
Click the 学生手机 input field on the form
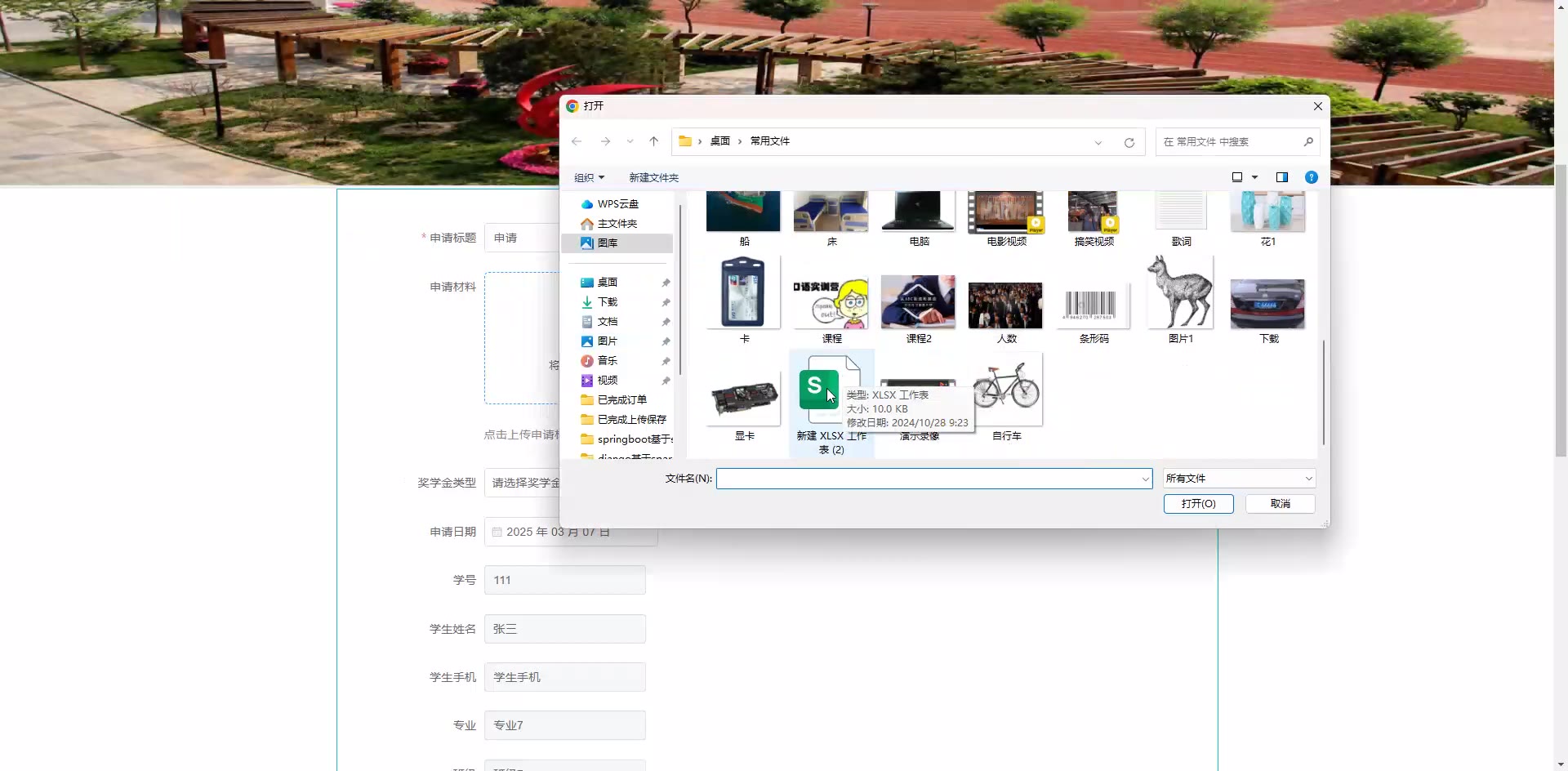point(565,677)
